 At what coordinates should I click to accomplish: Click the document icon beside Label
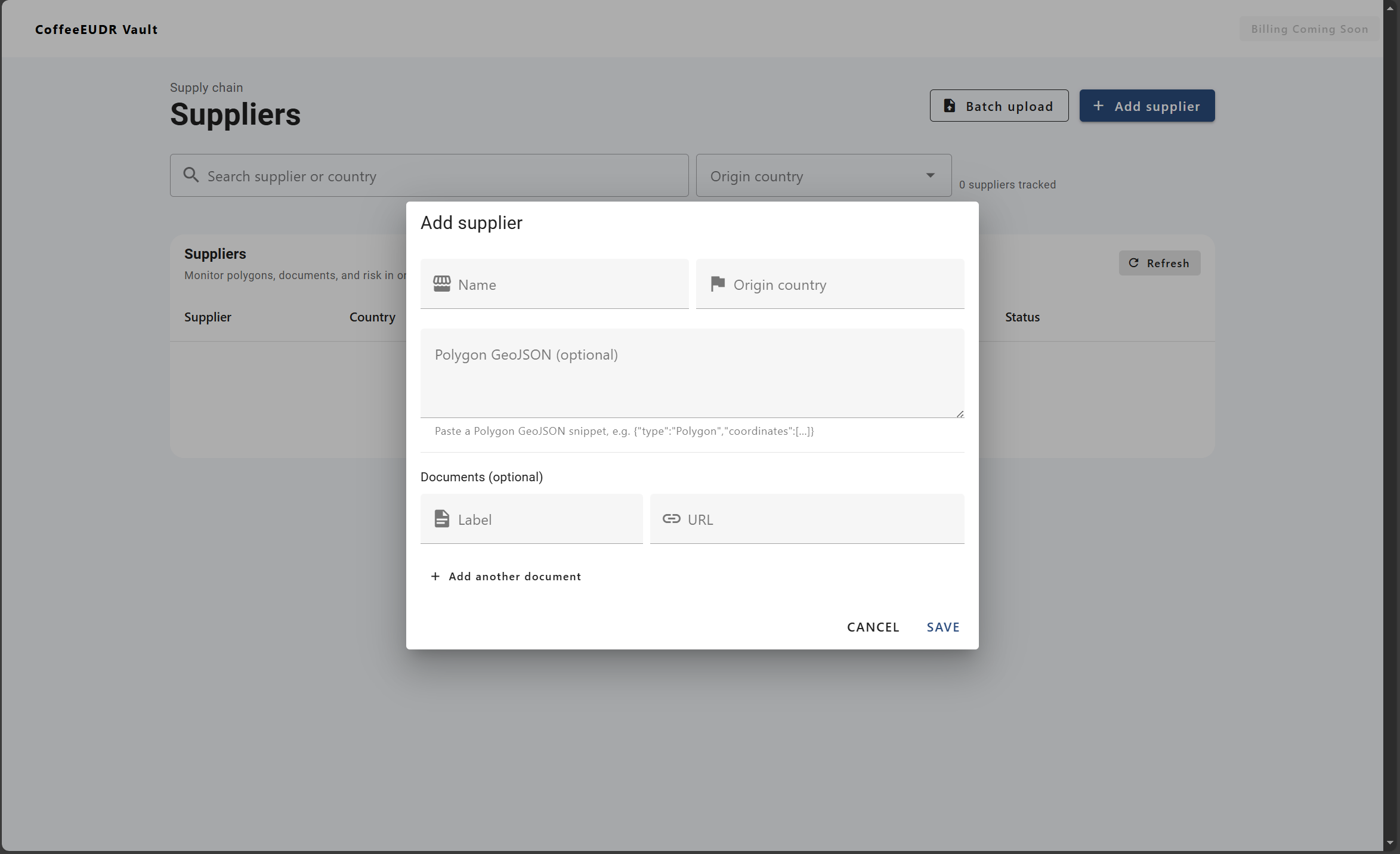(x=441, y=519)
